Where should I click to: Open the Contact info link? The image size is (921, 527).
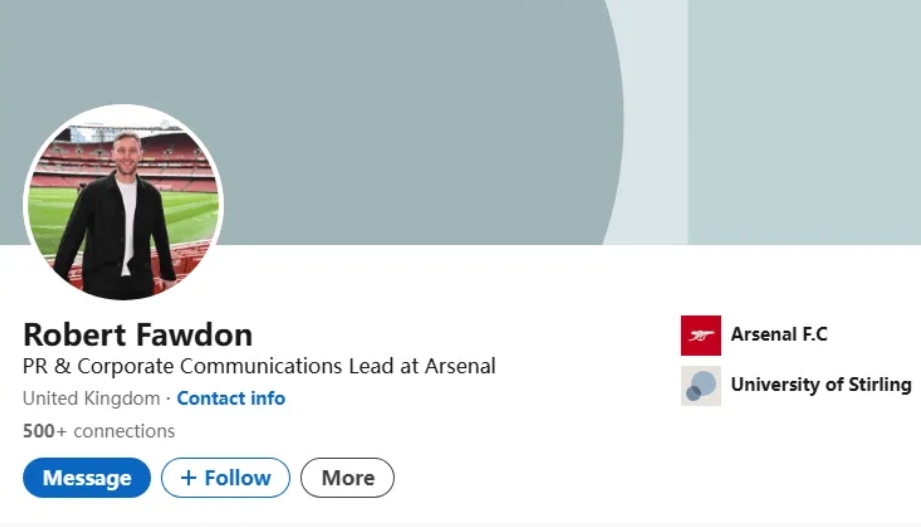click(x=231, y=398)
